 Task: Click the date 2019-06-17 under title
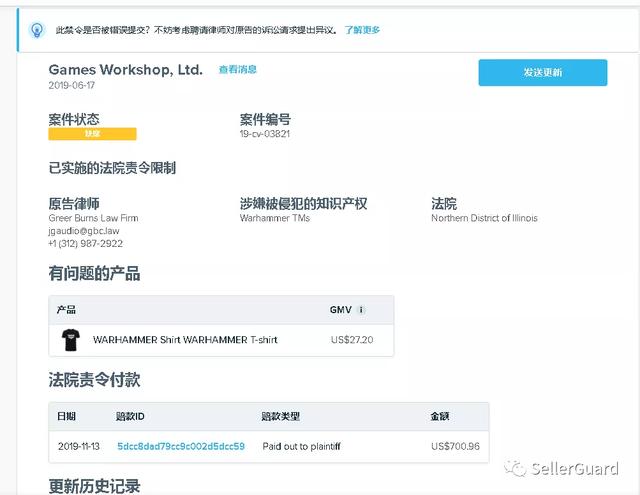pos(72,85)
